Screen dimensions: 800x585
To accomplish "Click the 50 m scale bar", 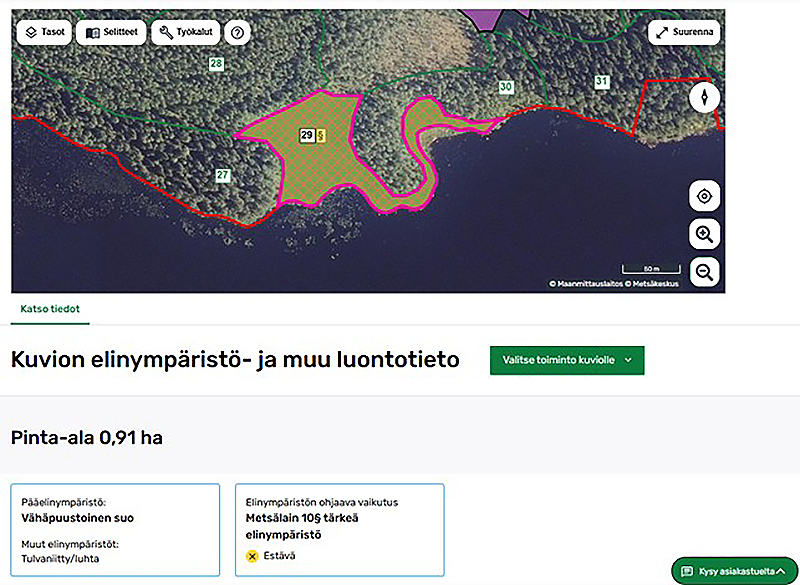I will click(651, 268).
